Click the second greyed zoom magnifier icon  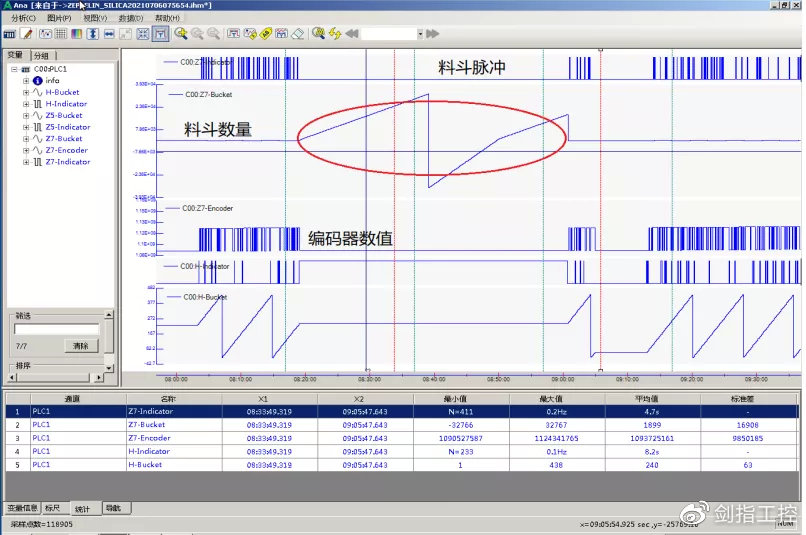213,34
